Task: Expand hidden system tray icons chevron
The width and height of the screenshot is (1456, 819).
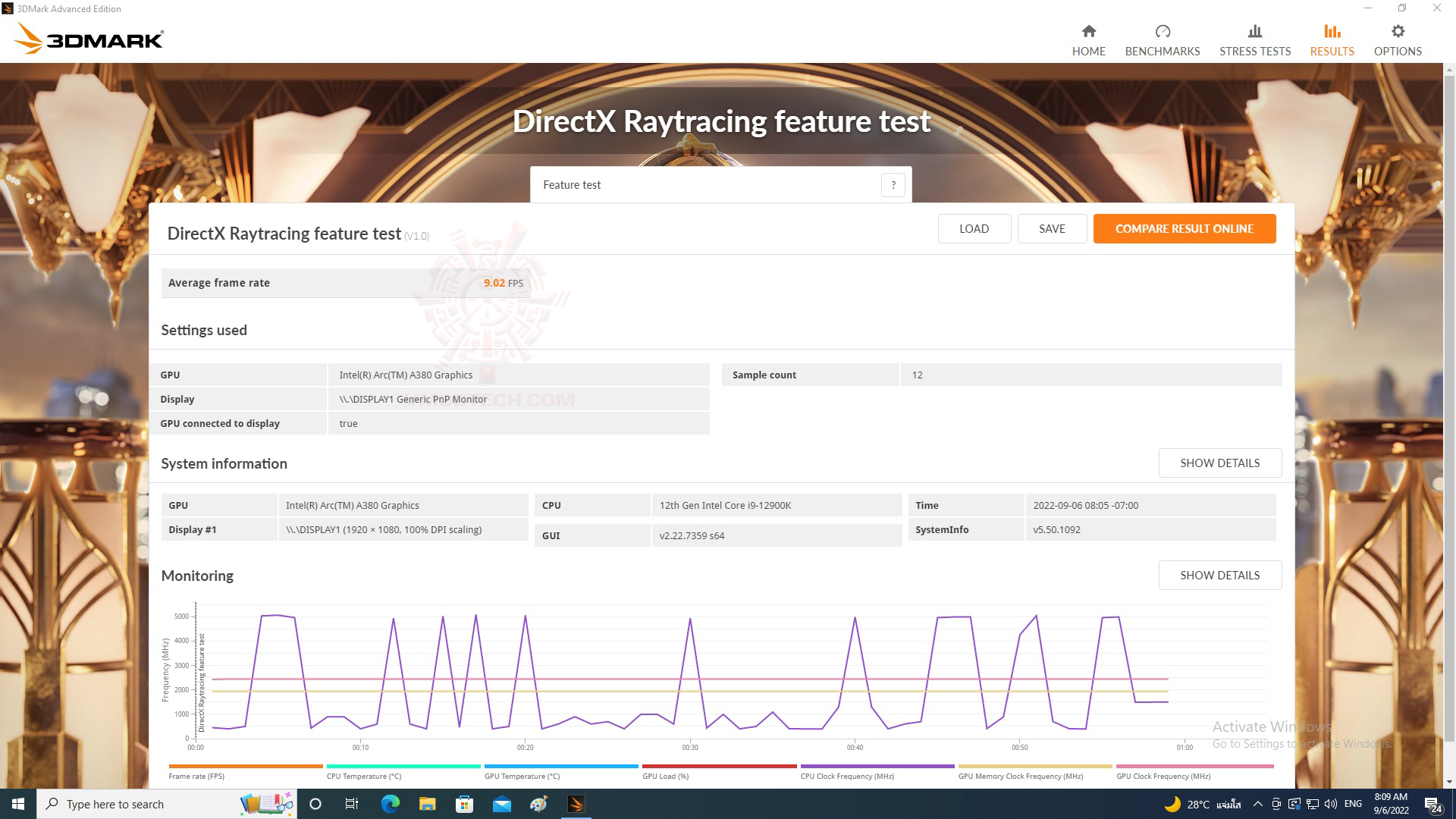Action: click(x=1257, y=804)
